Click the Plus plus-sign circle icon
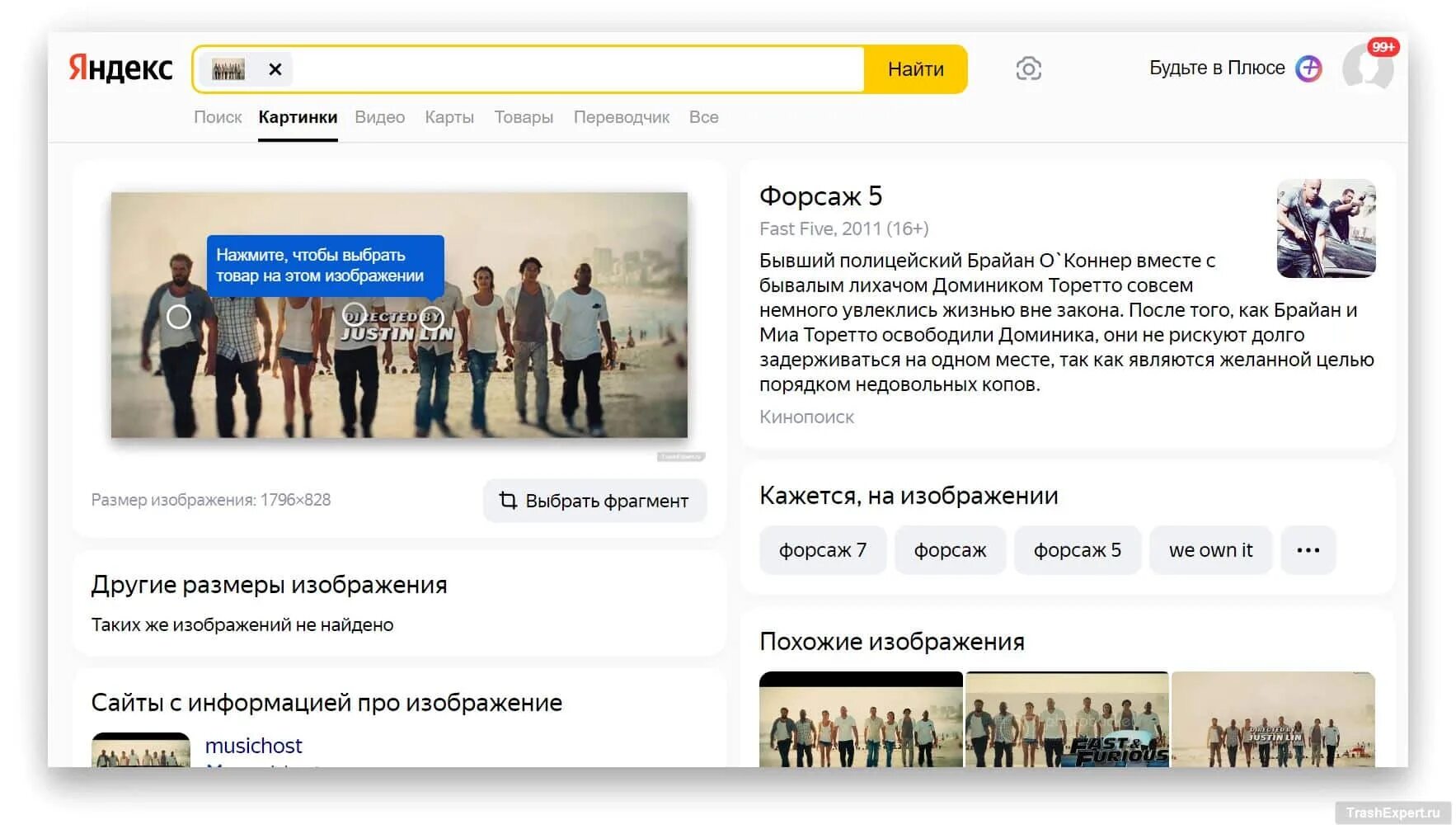1456x829 pixels. point(1308,68)
